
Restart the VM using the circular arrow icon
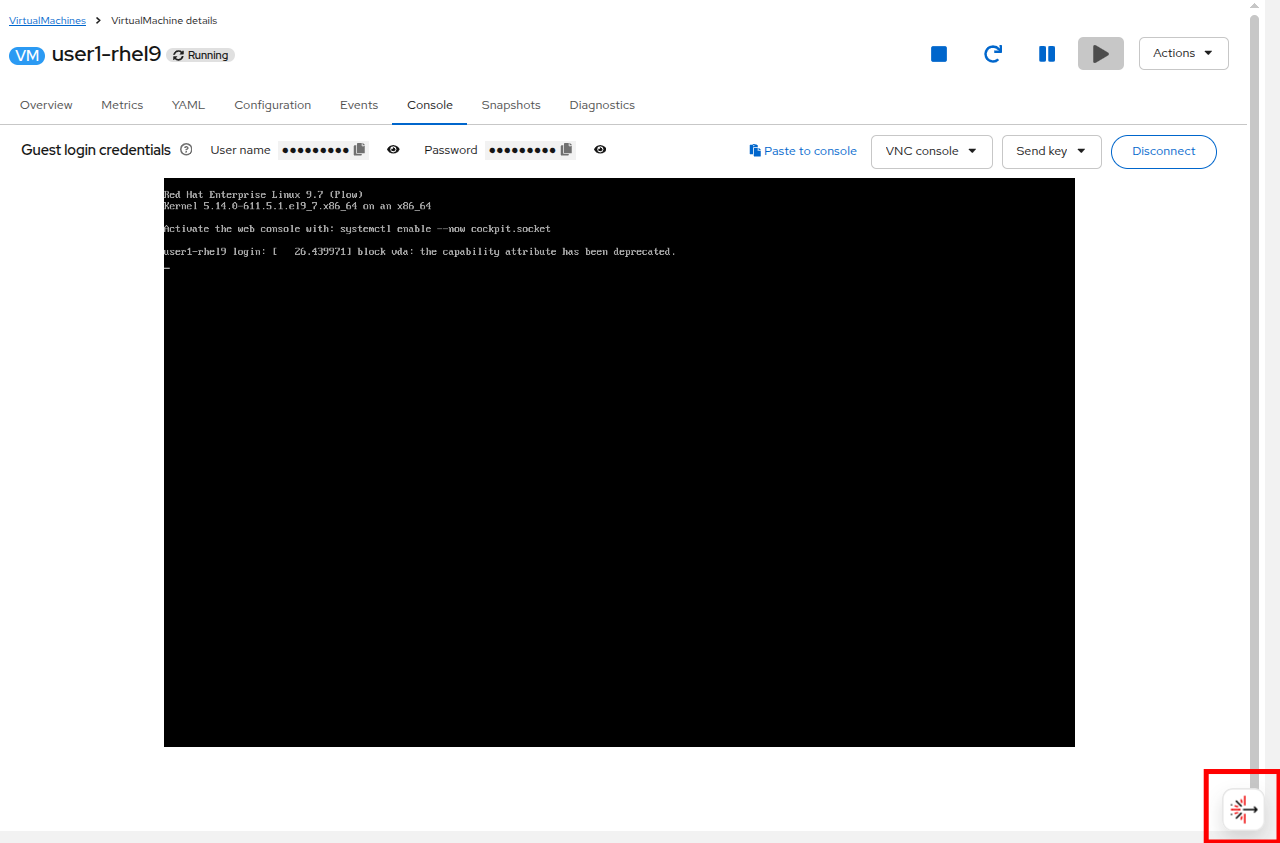pos(992,54)
